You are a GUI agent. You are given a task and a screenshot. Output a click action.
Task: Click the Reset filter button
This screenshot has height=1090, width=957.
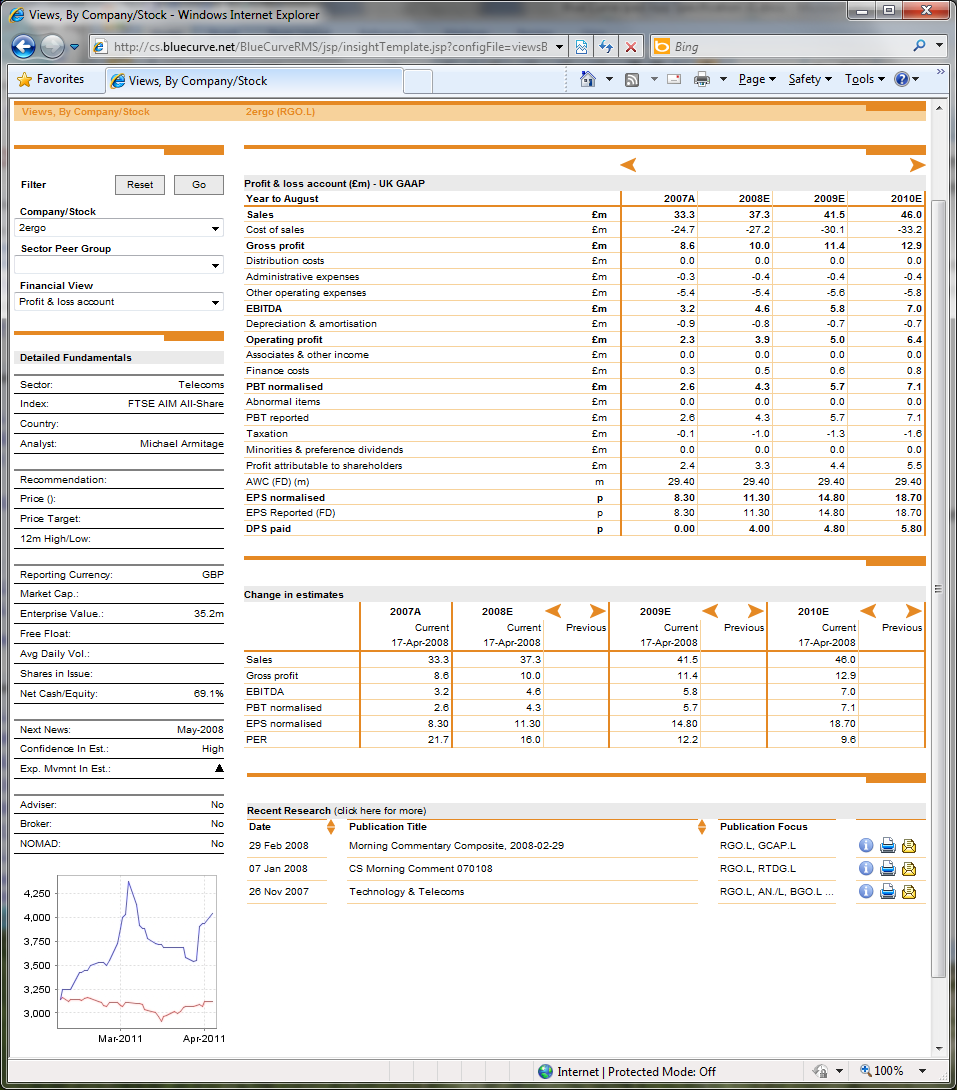point(140,185)
